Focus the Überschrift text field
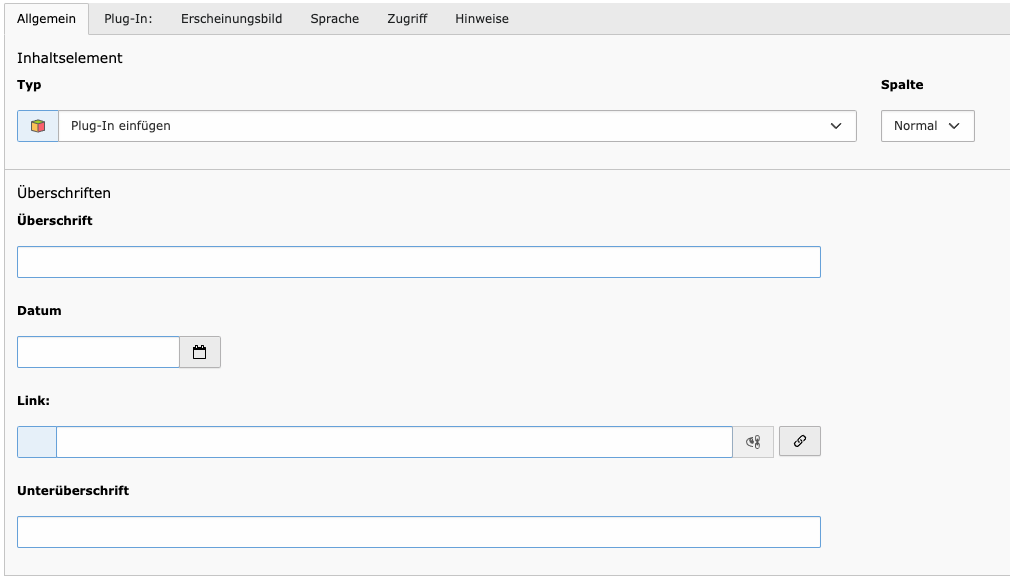1010x579 pixels. point(418,262)
